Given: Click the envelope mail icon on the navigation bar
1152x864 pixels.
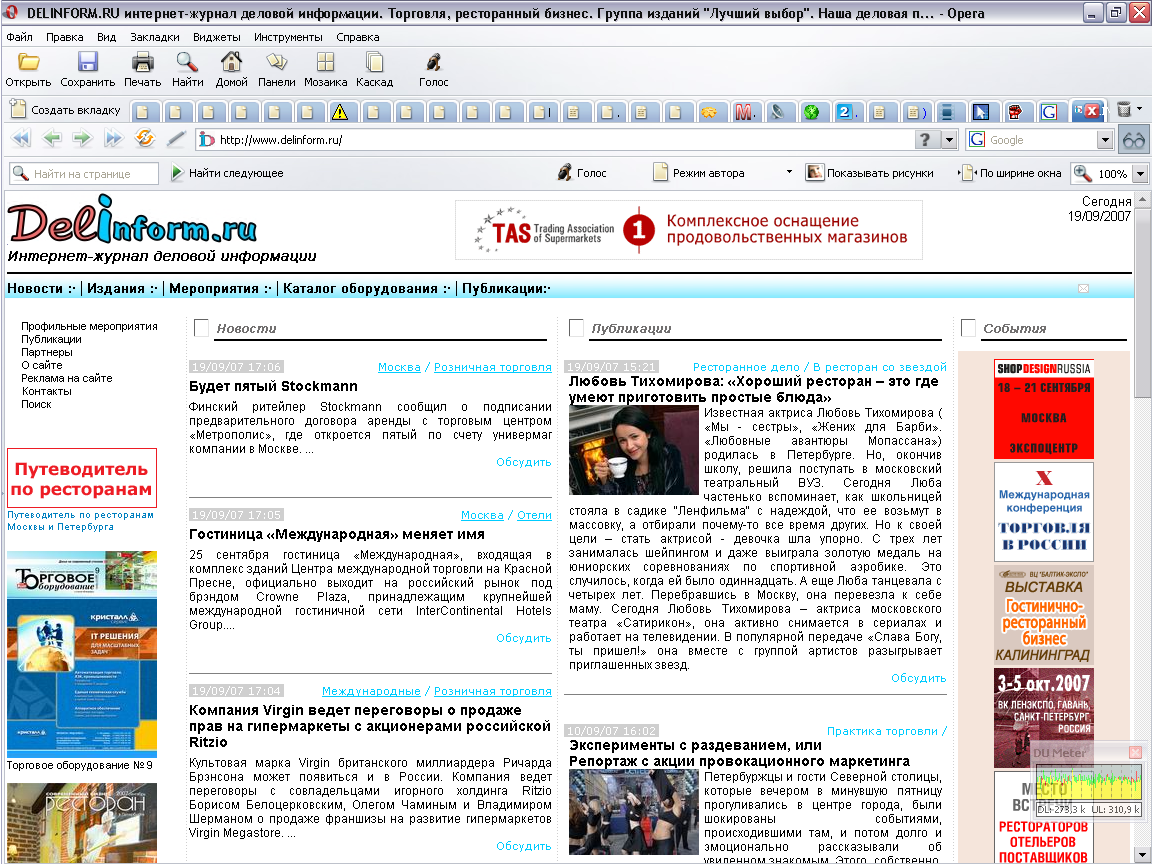Looking at the screenshot, I should click(1083, 289).
